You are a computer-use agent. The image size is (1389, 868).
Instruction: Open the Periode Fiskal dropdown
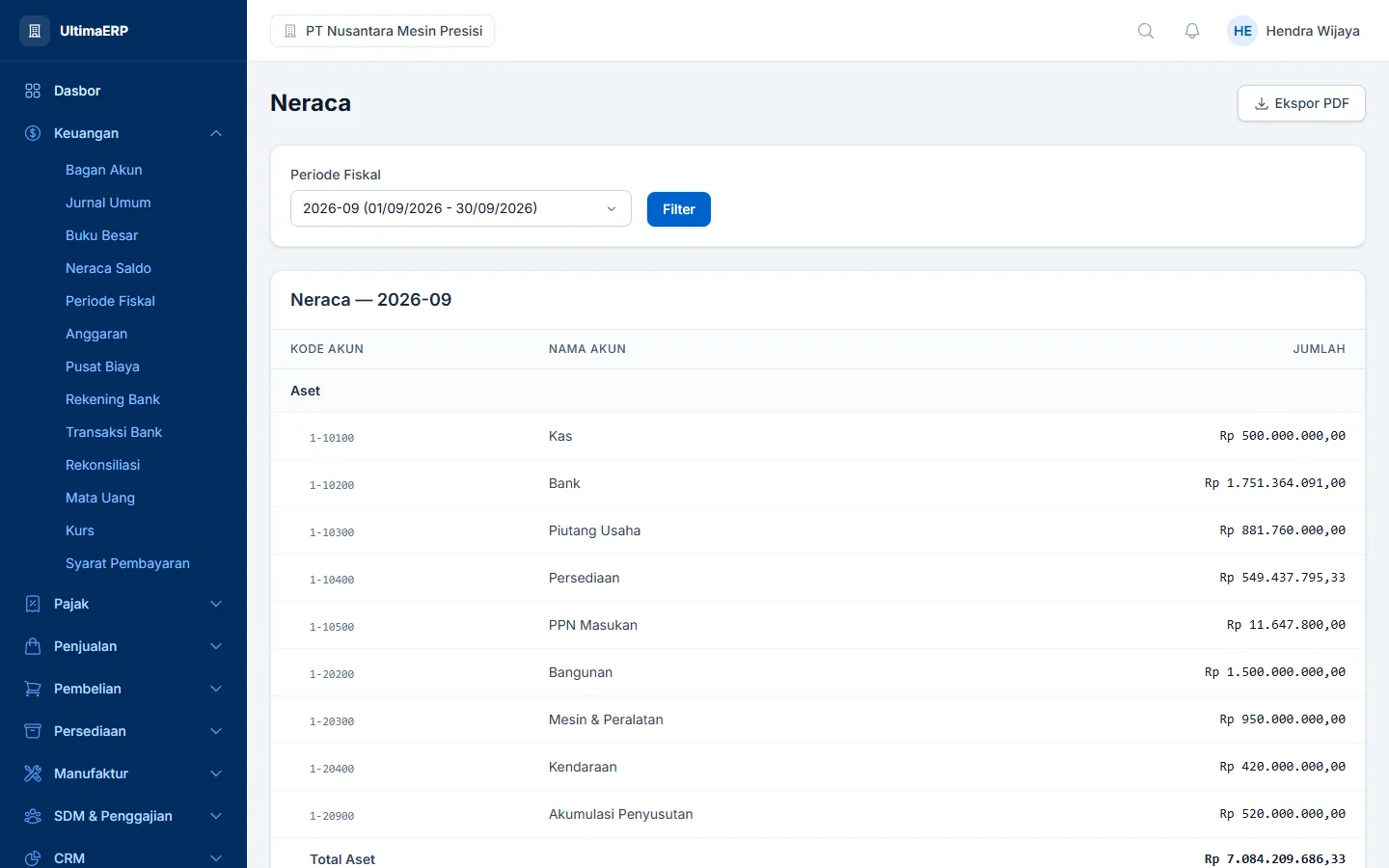click(461, 208)
